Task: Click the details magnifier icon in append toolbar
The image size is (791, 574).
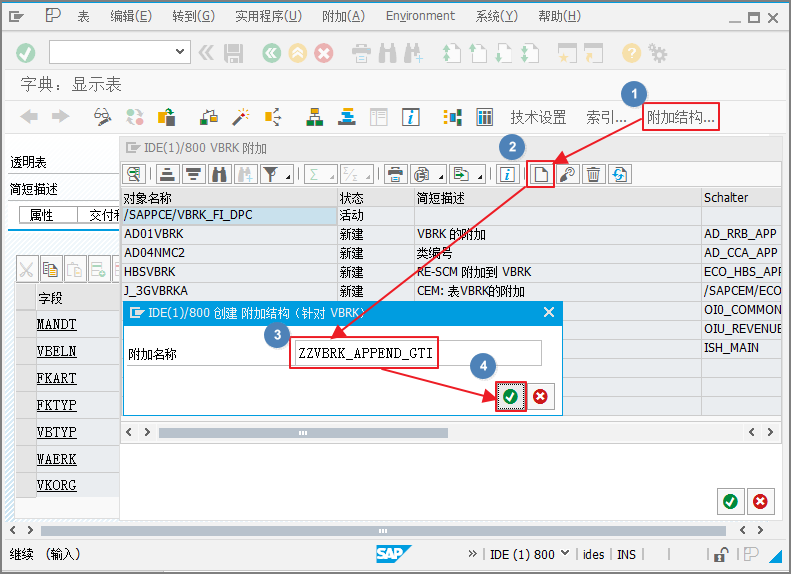Action: (x=134, y=175)
